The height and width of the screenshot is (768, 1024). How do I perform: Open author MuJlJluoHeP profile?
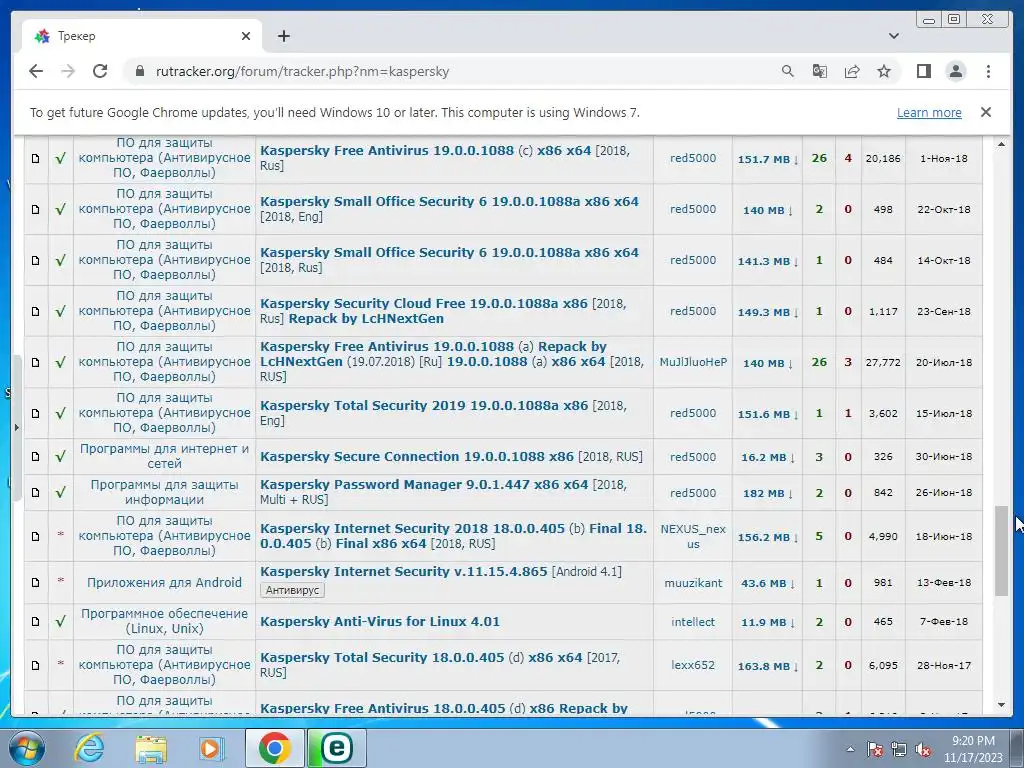pos(693,362)
